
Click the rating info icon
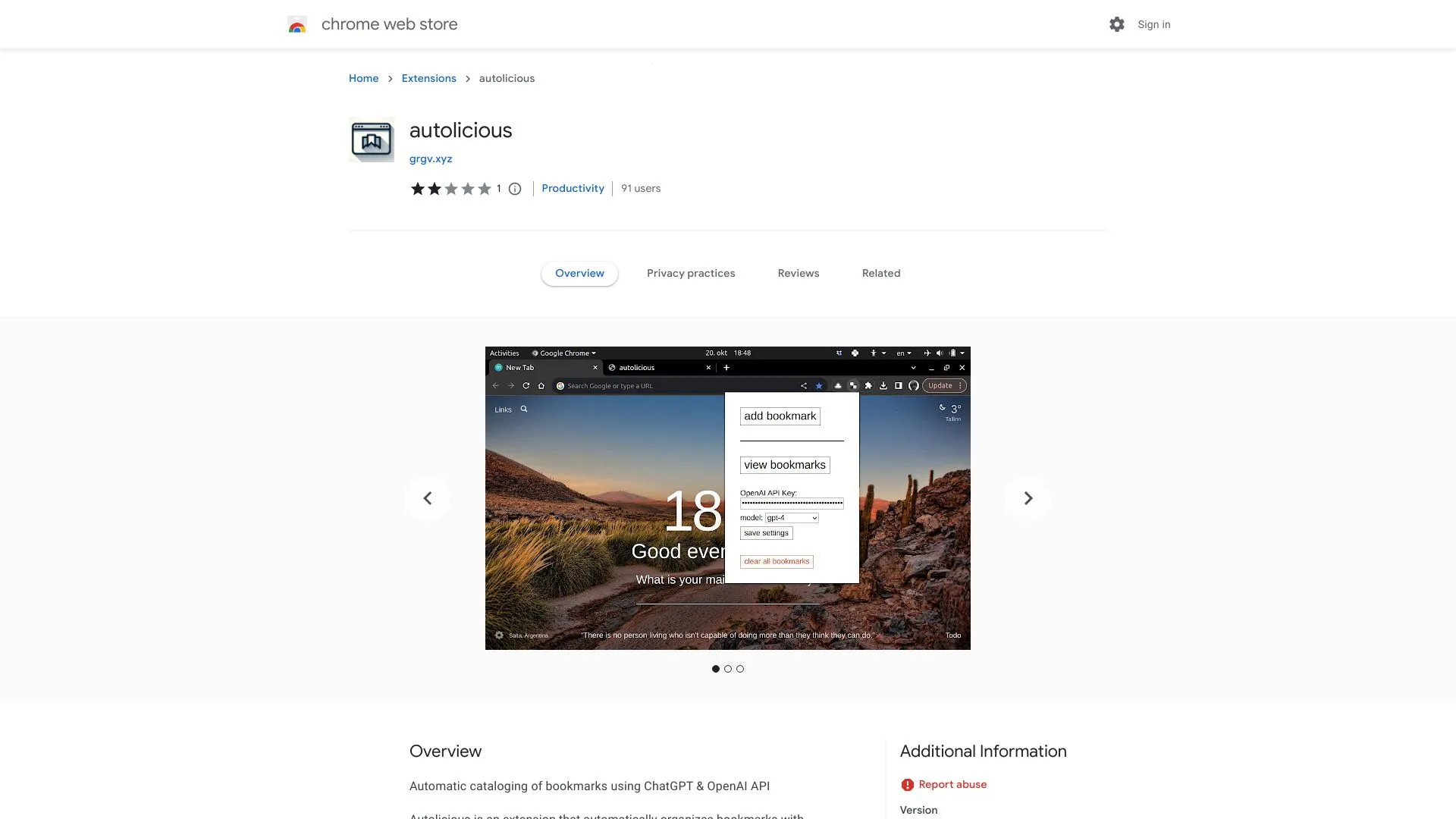tap(515, 189)
